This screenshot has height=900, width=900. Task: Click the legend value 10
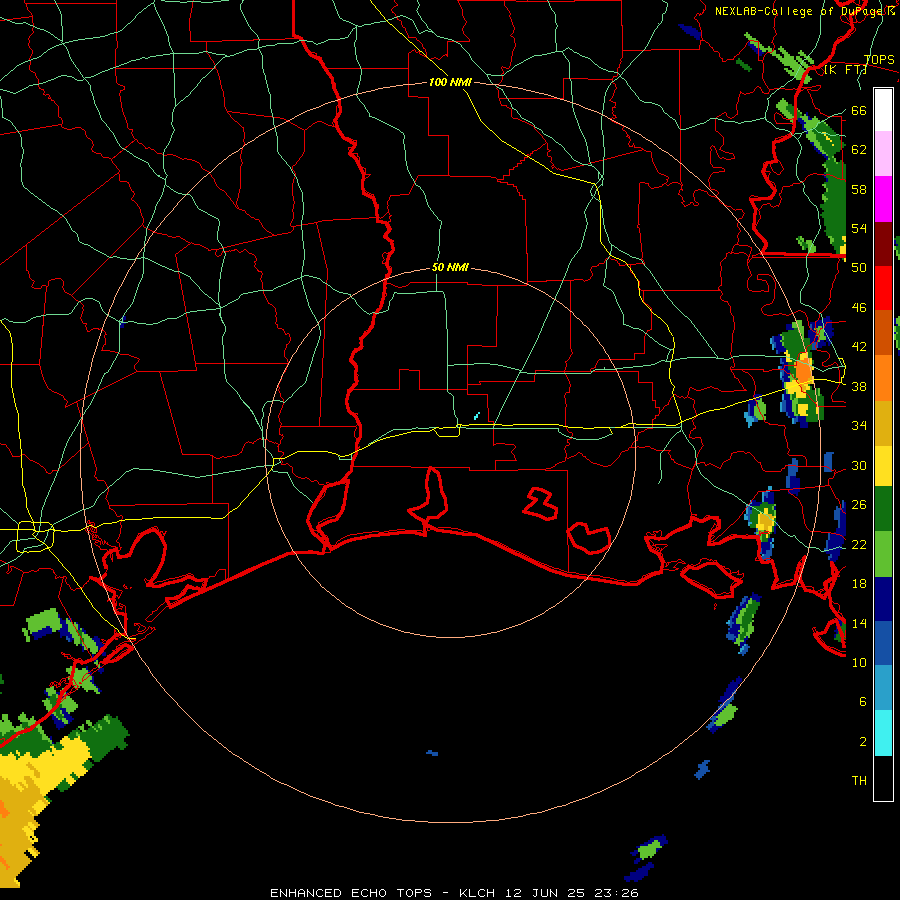point(859,662)
